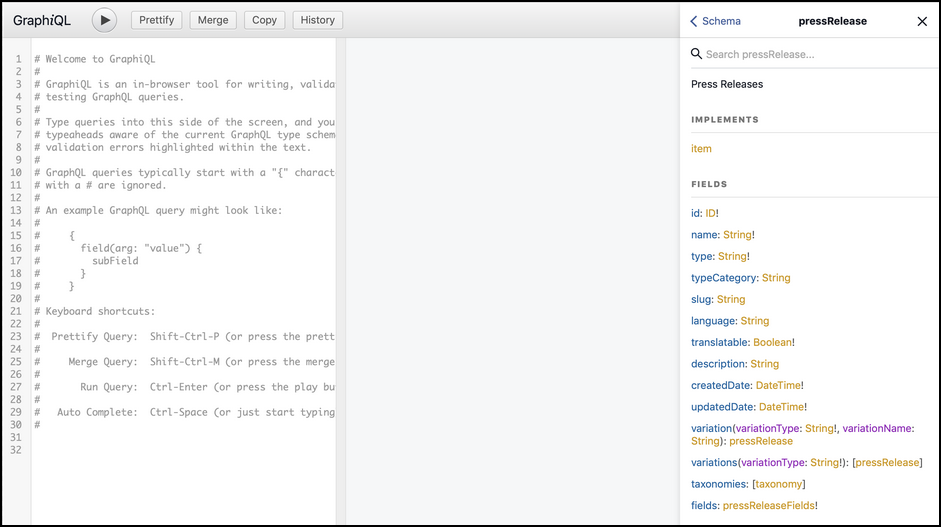This screenshot has width=941, height=527.
Task: Open DateTime type next to createdDate
Action: pyautogui.click(x=778, y=385)
